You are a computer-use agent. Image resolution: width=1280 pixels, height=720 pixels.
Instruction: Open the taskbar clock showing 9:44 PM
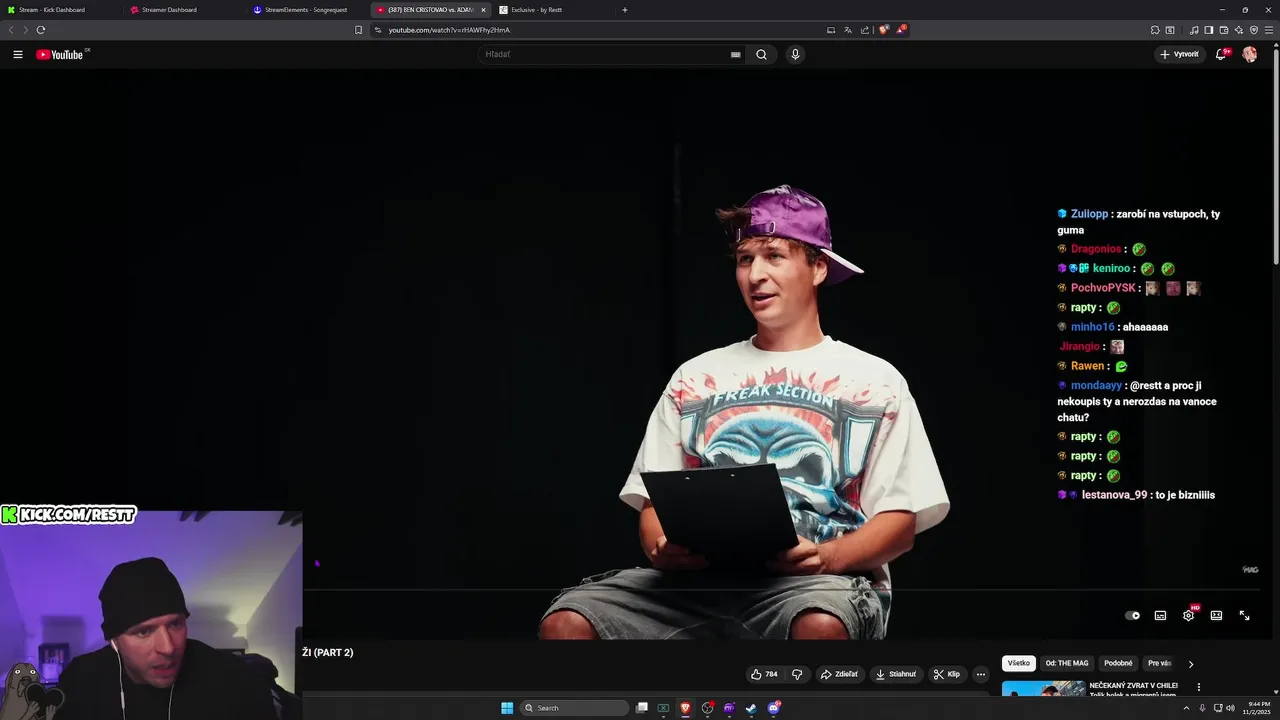[x=1258, y=708]
